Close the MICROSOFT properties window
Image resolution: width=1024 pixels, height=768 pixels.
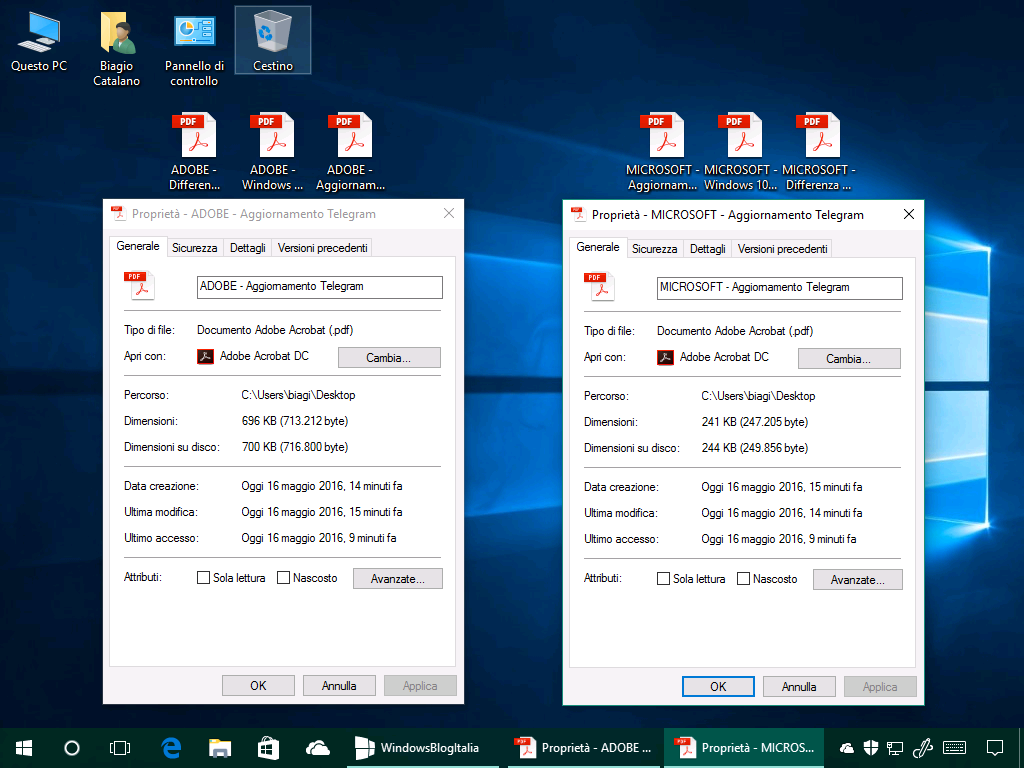[908, 214]
